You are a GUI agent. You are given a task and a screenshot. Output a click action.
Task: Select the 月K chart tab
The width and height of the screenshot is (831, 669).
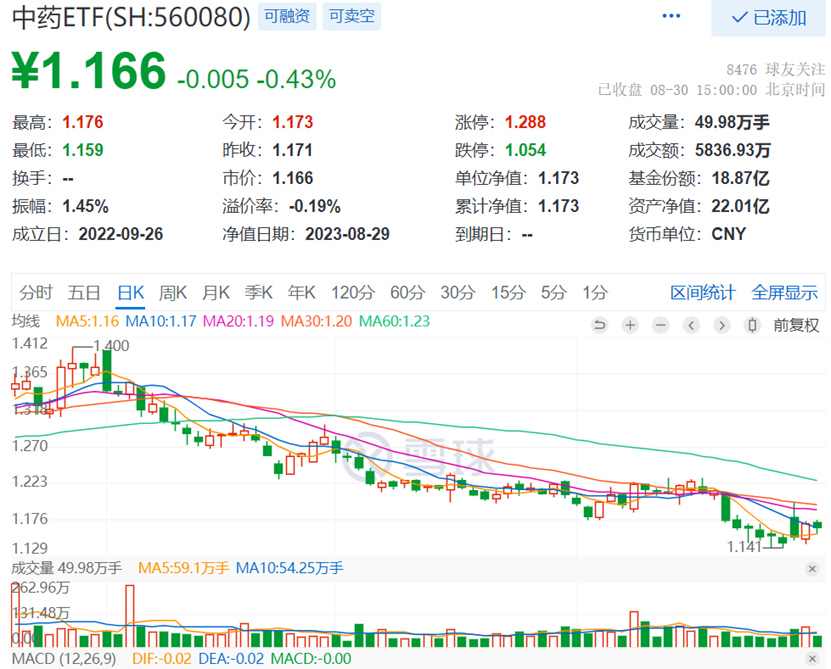click(216, 292)
